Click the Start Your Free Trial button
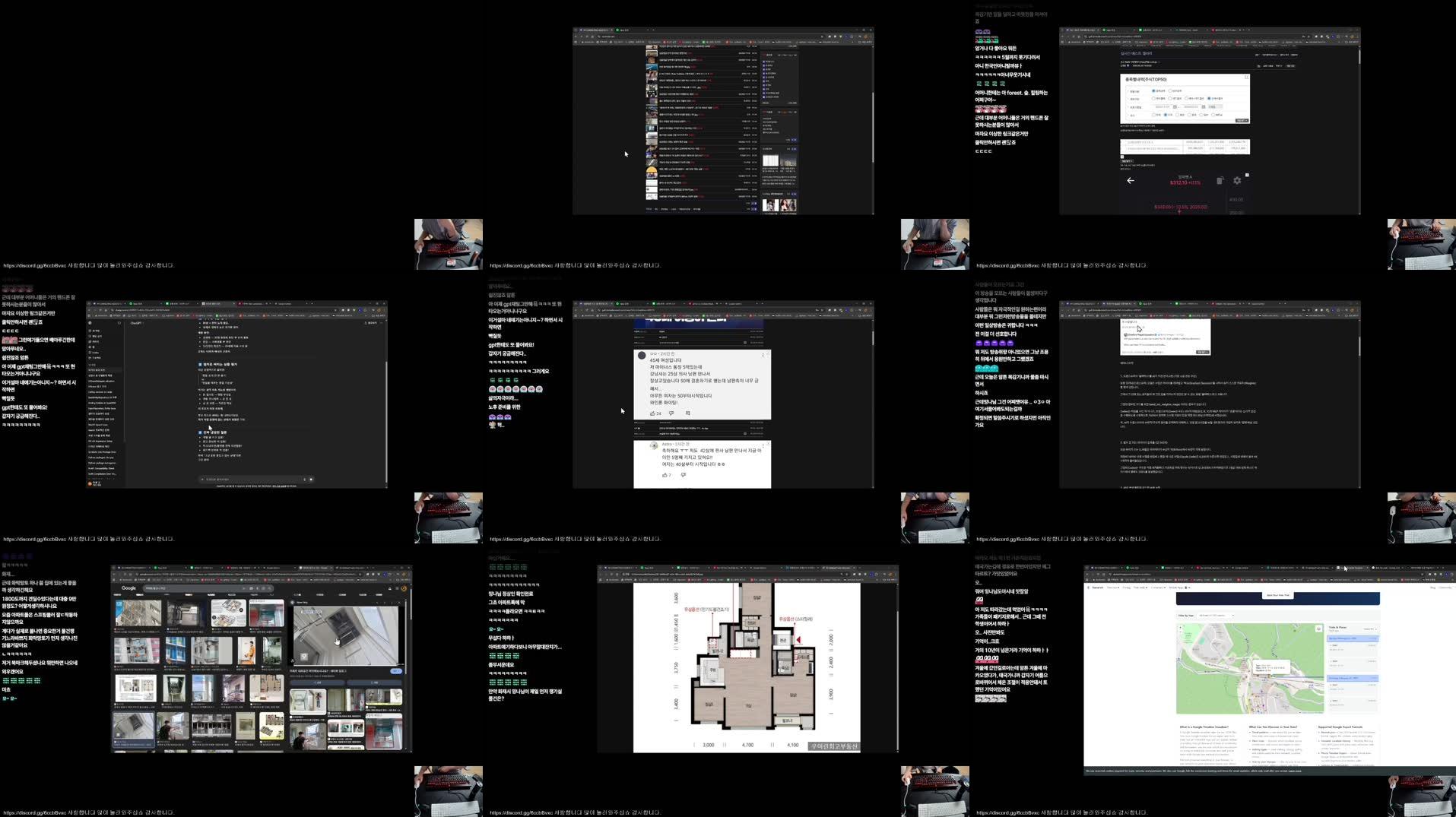The height and width of the screenshot is (817, 1456). [x=1277, y=595]
